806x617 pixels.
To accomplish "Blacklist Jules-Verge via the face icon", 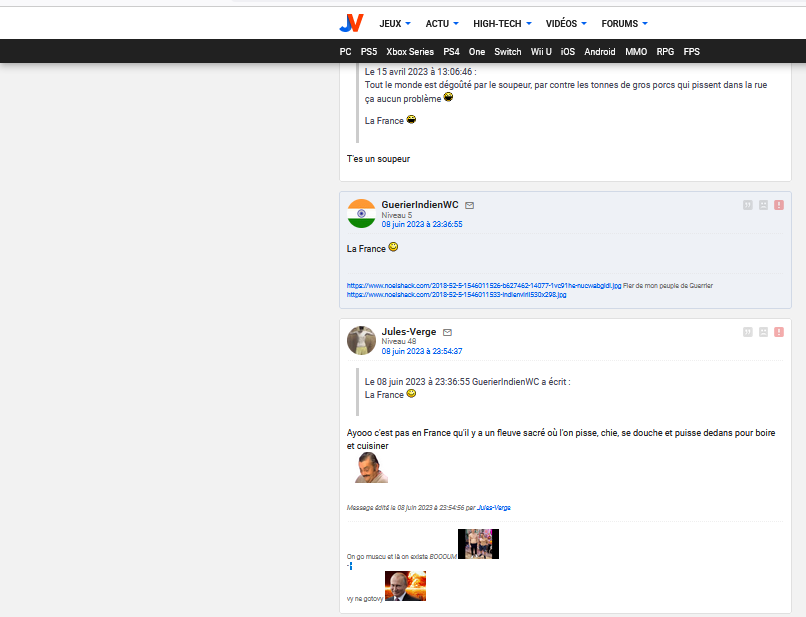I will point(763,332).
